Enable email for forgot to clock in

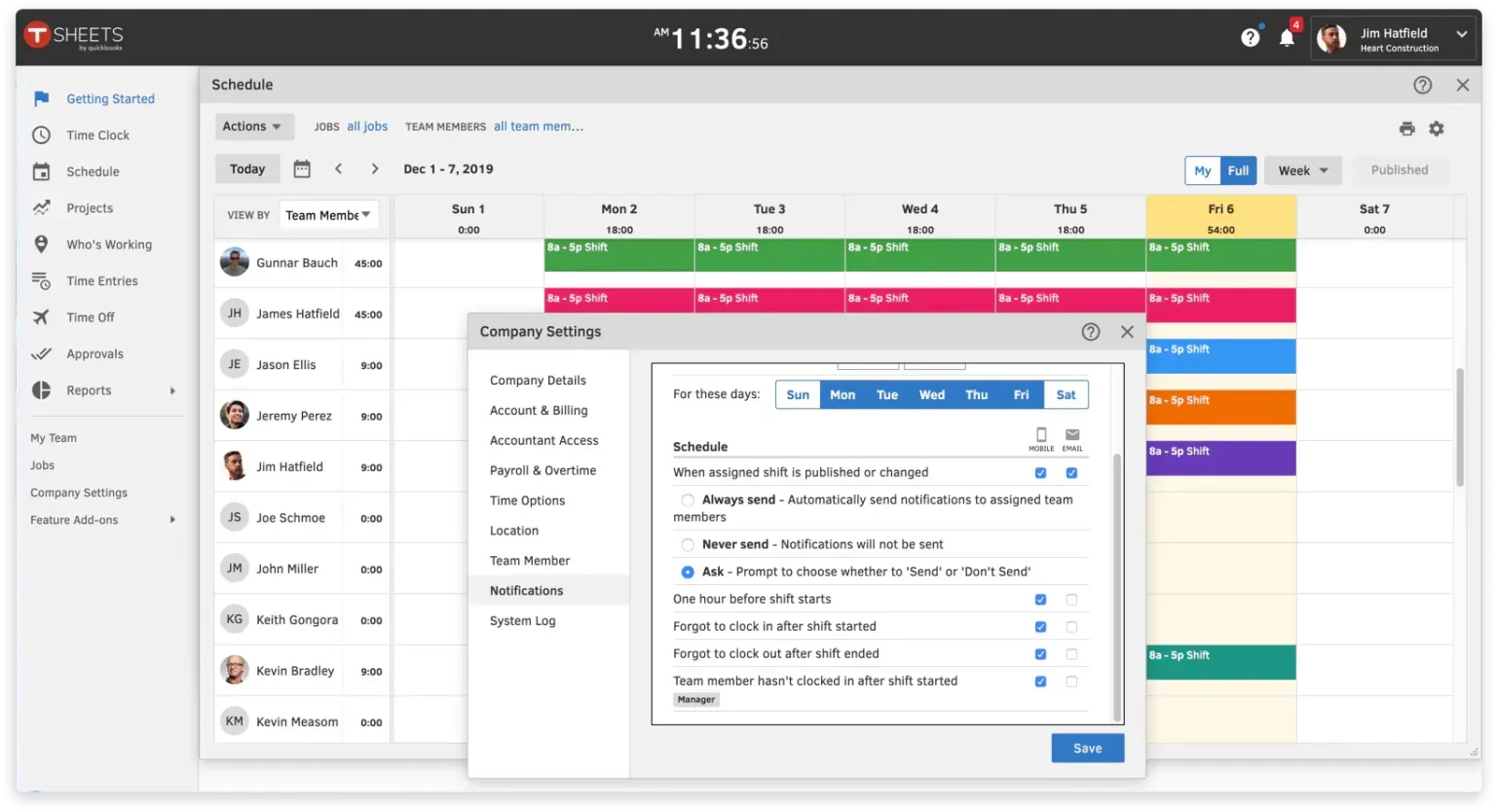[x=1071, y=627]
